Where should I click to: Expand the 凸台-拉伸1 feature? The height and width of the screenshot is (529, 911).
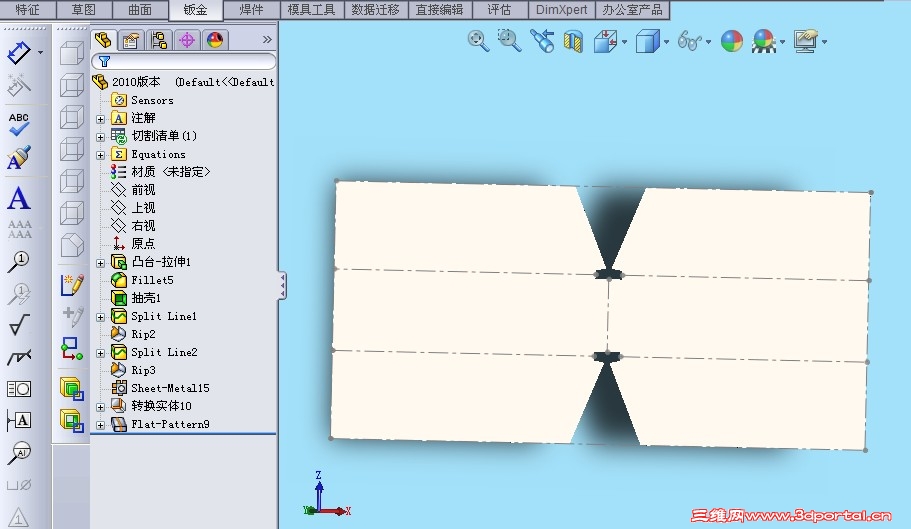pos(100,263)
